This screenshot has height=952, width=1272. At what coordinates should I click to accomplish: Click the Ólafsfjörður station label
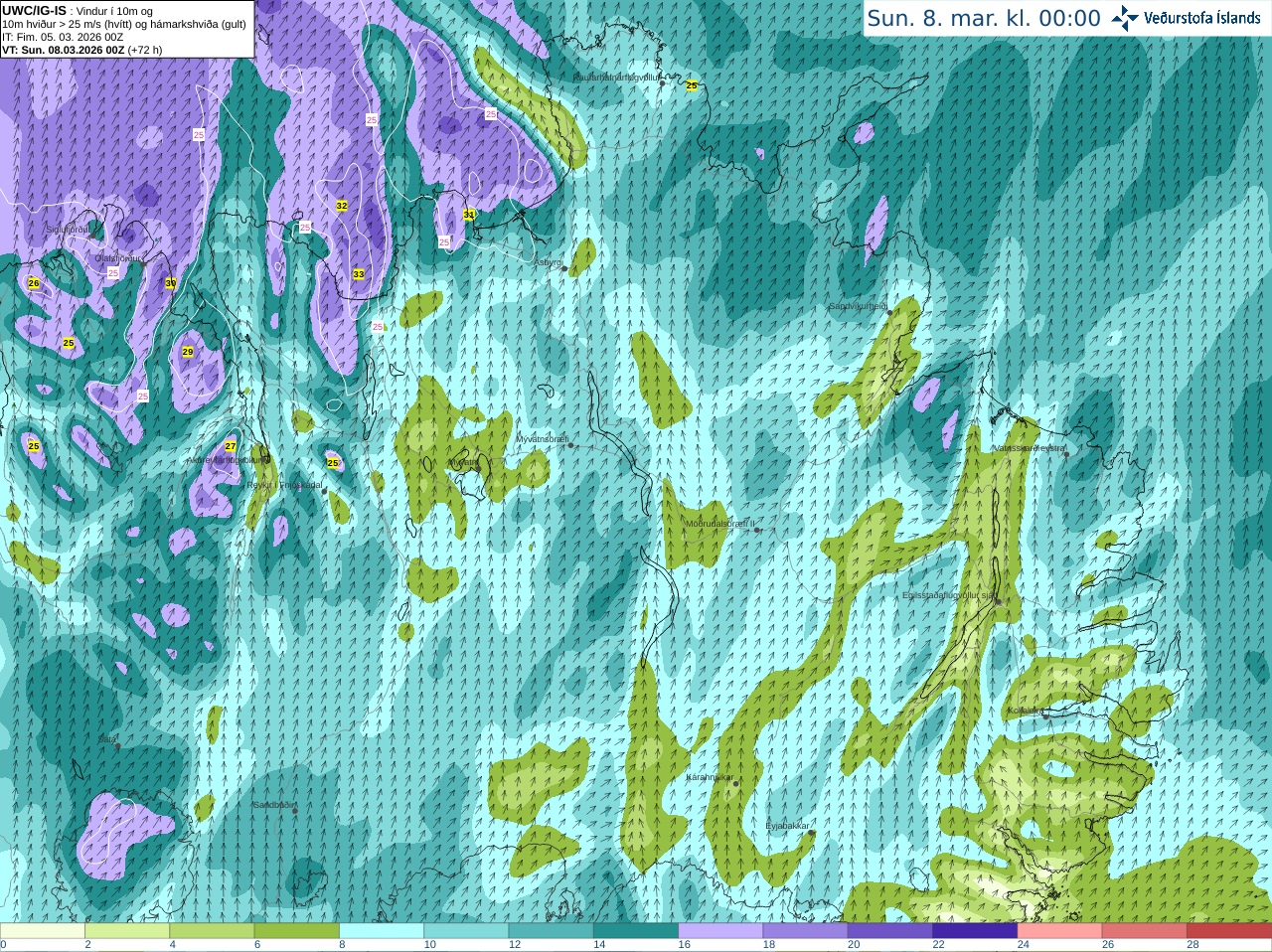point(118,258)
